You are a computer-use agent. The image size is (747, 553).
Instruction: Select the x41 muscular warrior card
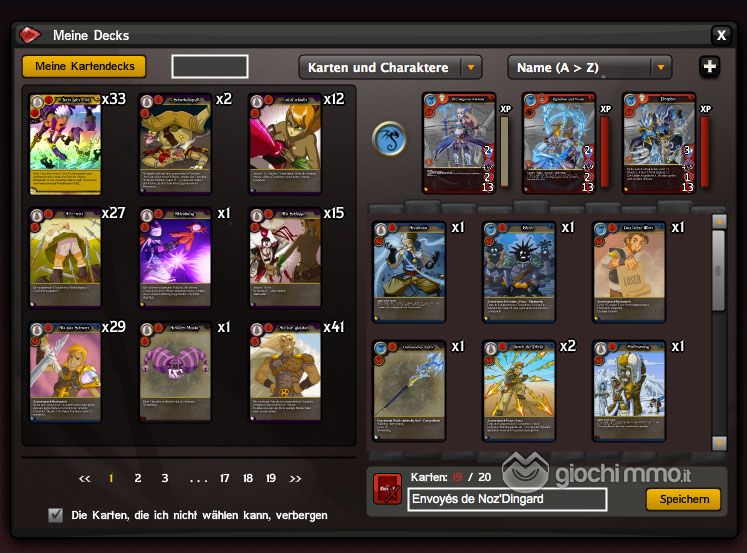(285, 372)
